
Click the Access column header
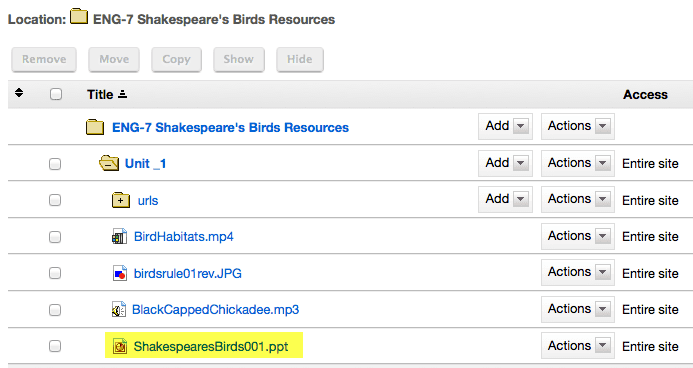tap(645, 95)
